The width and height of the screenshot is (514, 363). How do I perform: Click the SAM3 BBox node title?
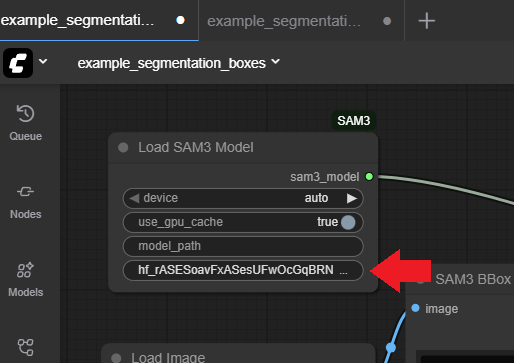point(473,279)
